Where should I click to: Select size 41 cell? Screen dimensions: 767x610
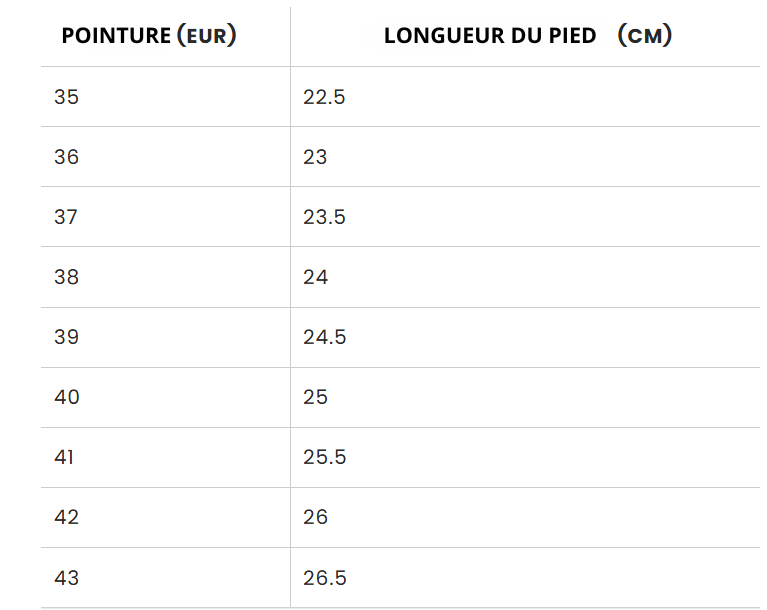(166, 457)
